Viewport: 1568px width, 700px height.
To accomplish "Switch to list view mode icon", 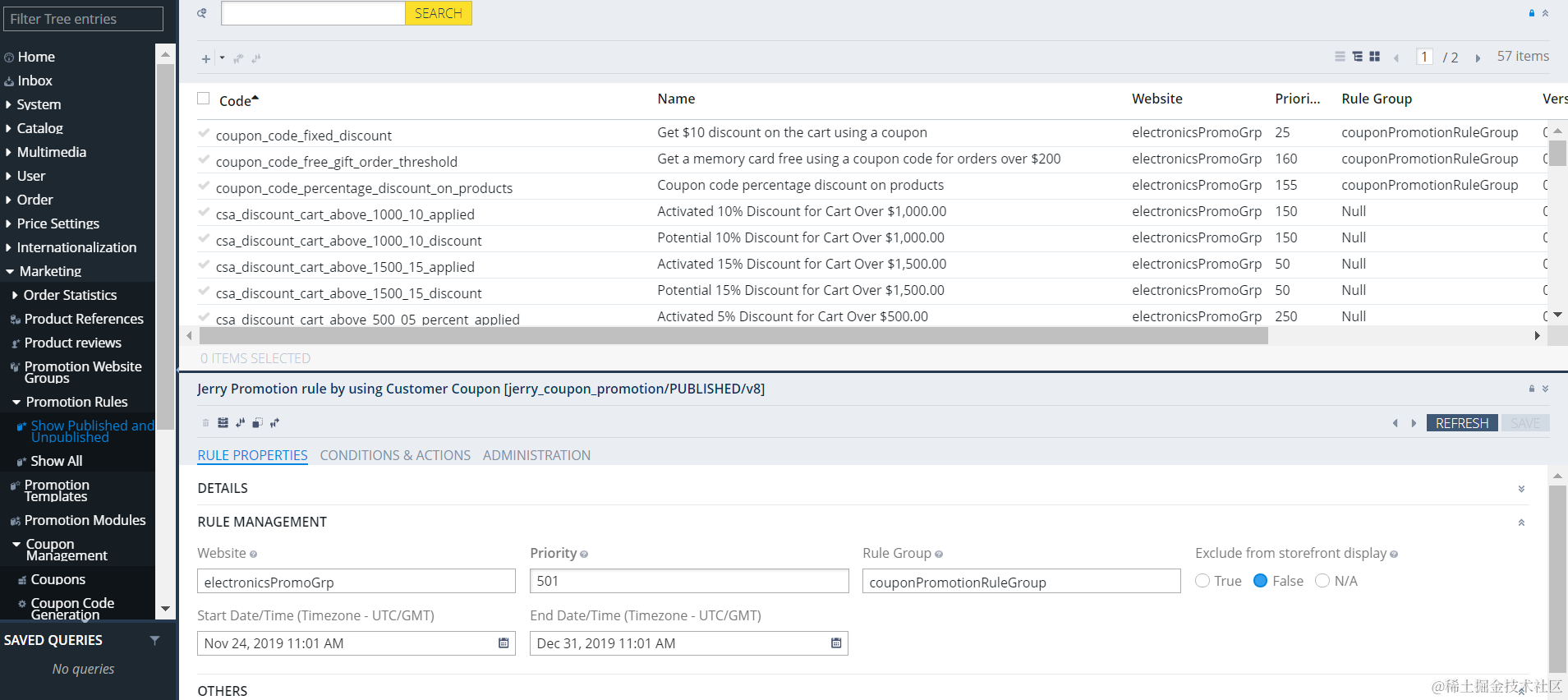I will [1340, 57].
